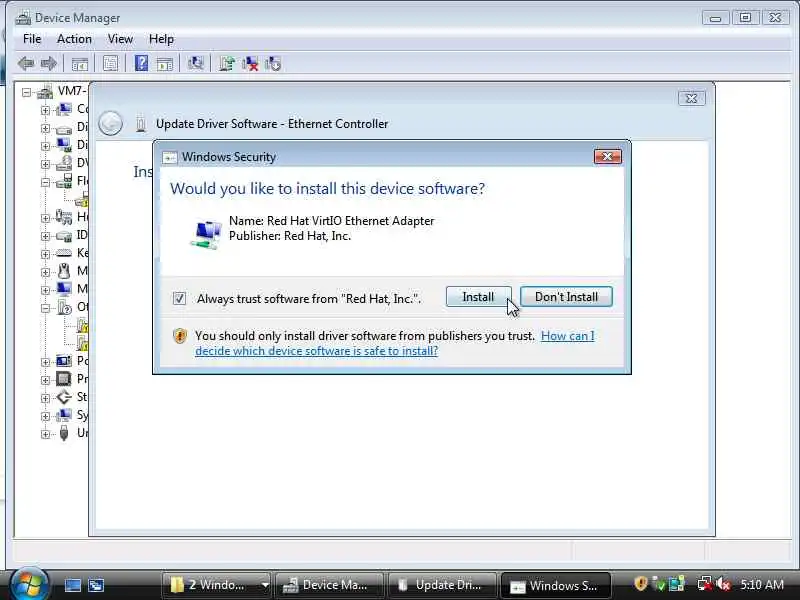
Task: Select the DVD/CD-ROM drives disc icon
Action: (x=64, y=163)
